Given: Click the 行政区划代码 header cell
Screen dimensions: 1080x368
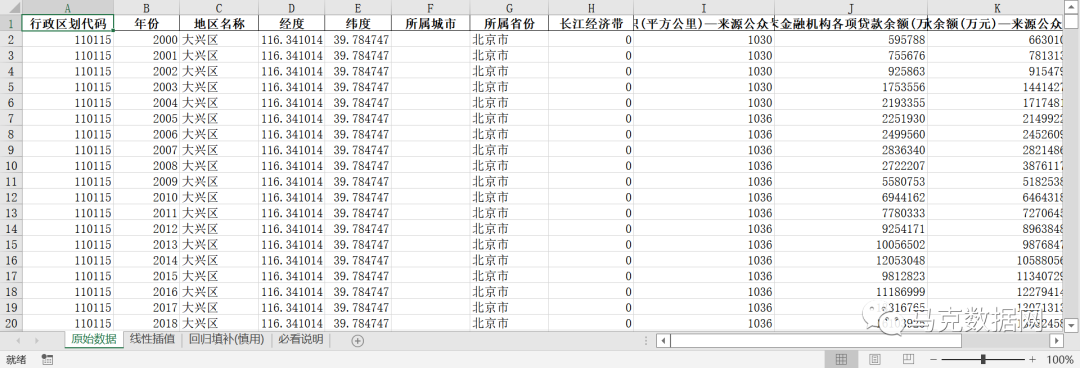Looking at the screenshot, I should 68,23.
